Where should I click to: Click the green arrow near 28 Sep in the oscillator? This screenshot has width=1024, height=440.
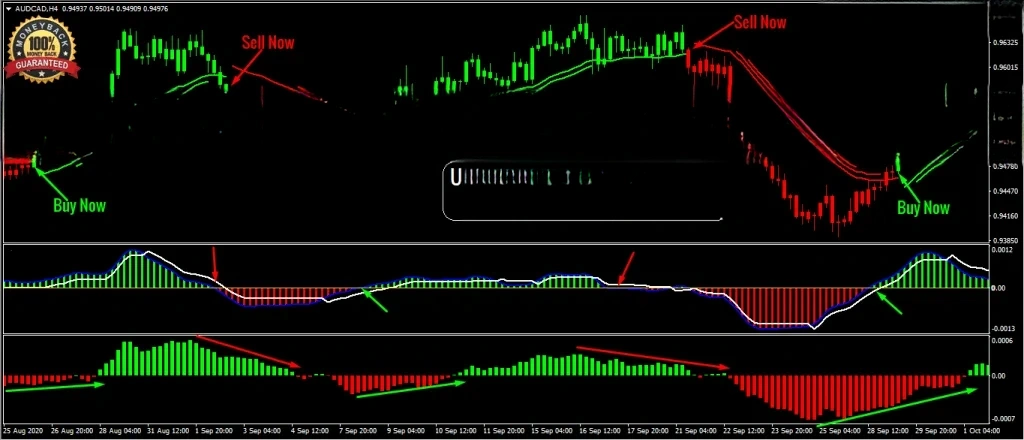[x=889, y=298]
